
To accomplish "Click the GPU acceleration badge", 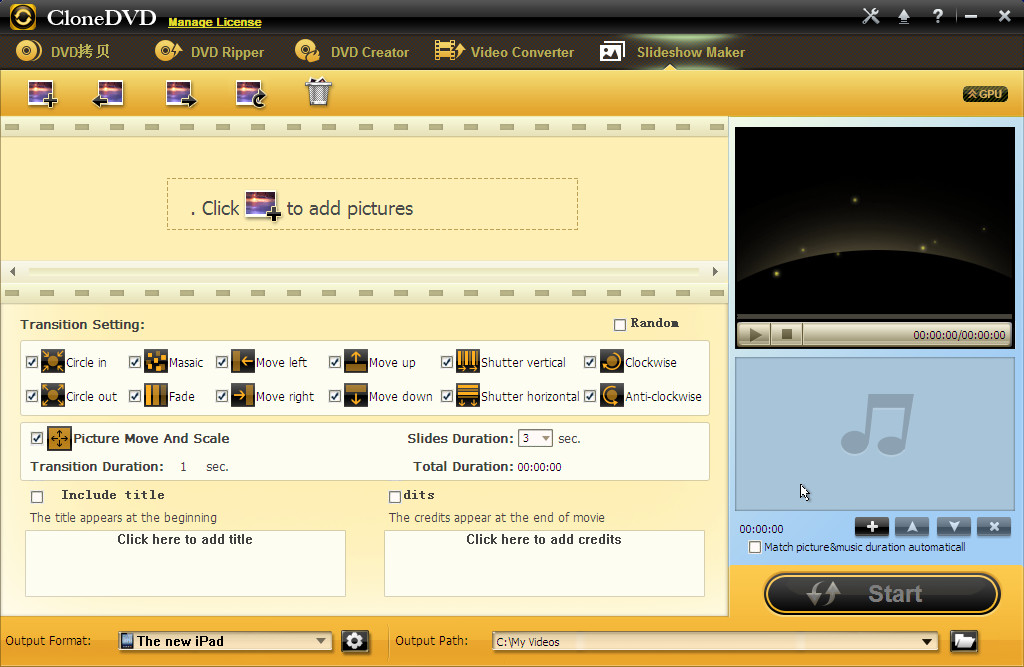I will (985, 94).
